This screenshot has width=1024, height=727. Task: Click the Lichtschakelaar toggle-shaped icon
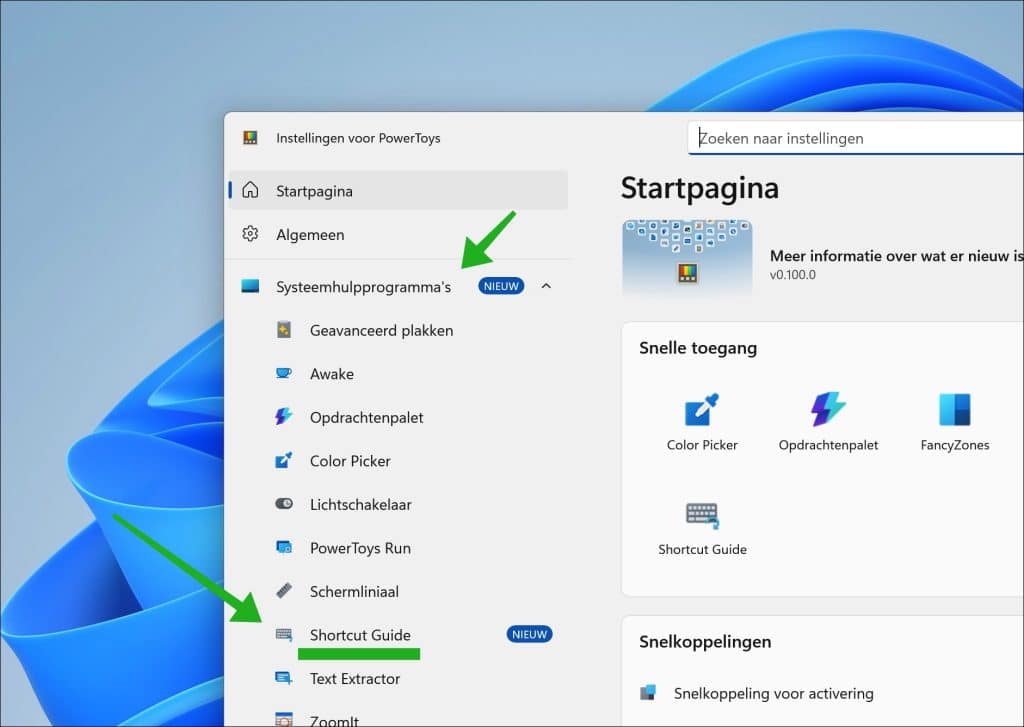(x=283, y=504)
